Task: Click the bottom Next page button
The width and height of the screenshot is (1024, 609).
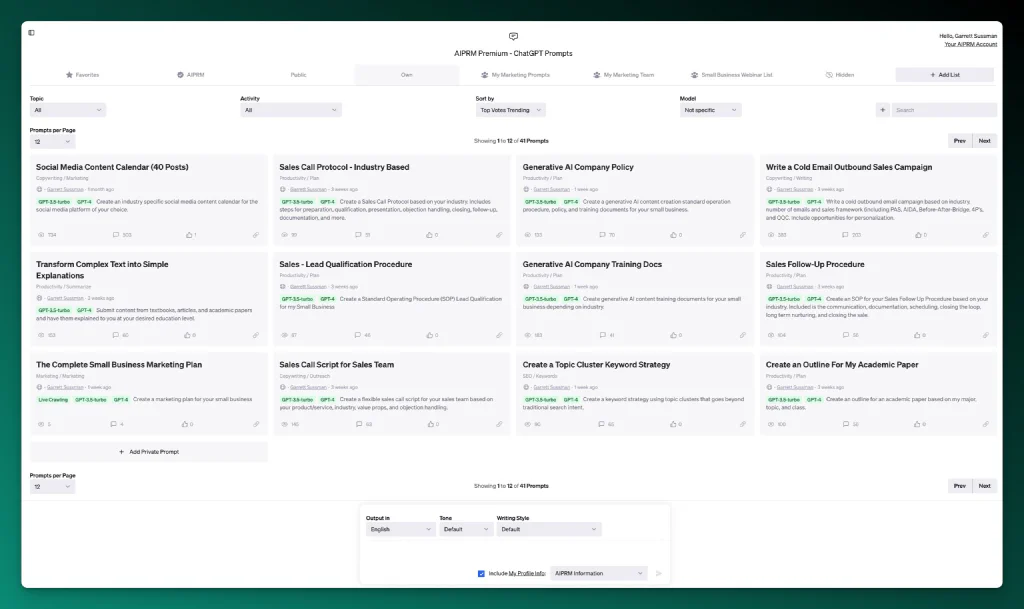Action: click(984, 486)
